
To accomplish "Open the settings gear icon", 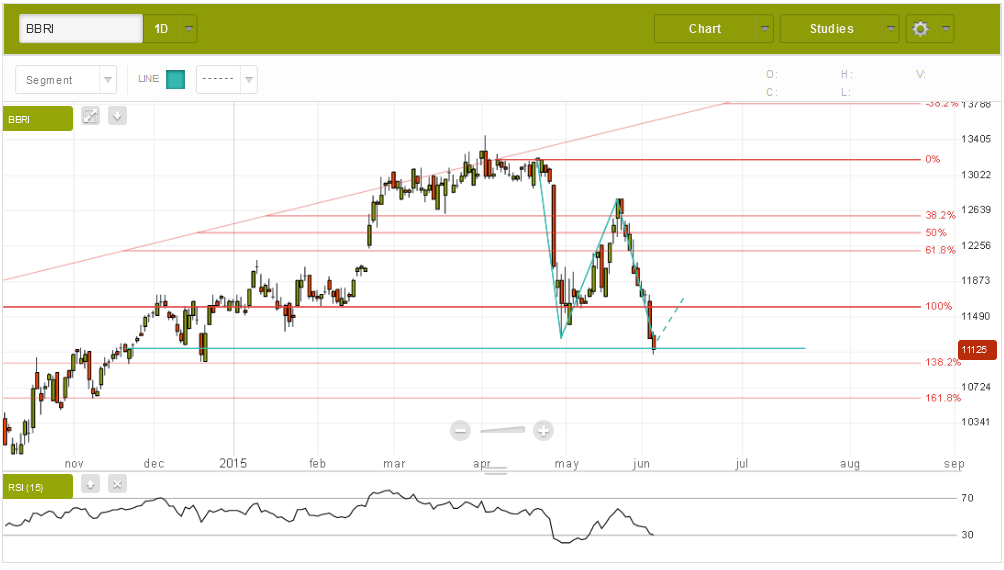I will [x=920, y=29].
